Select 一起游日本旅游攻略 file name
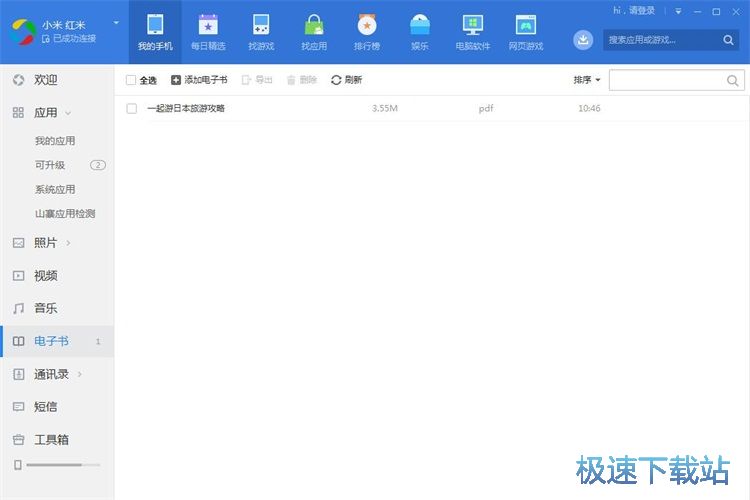 [186, 109]
